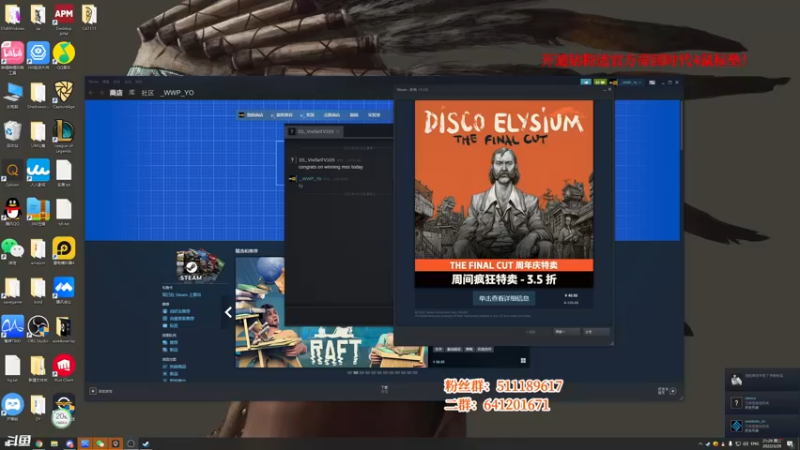
Task: Close the 0S_VielletV105 chat tab
Action: point(338,132)
